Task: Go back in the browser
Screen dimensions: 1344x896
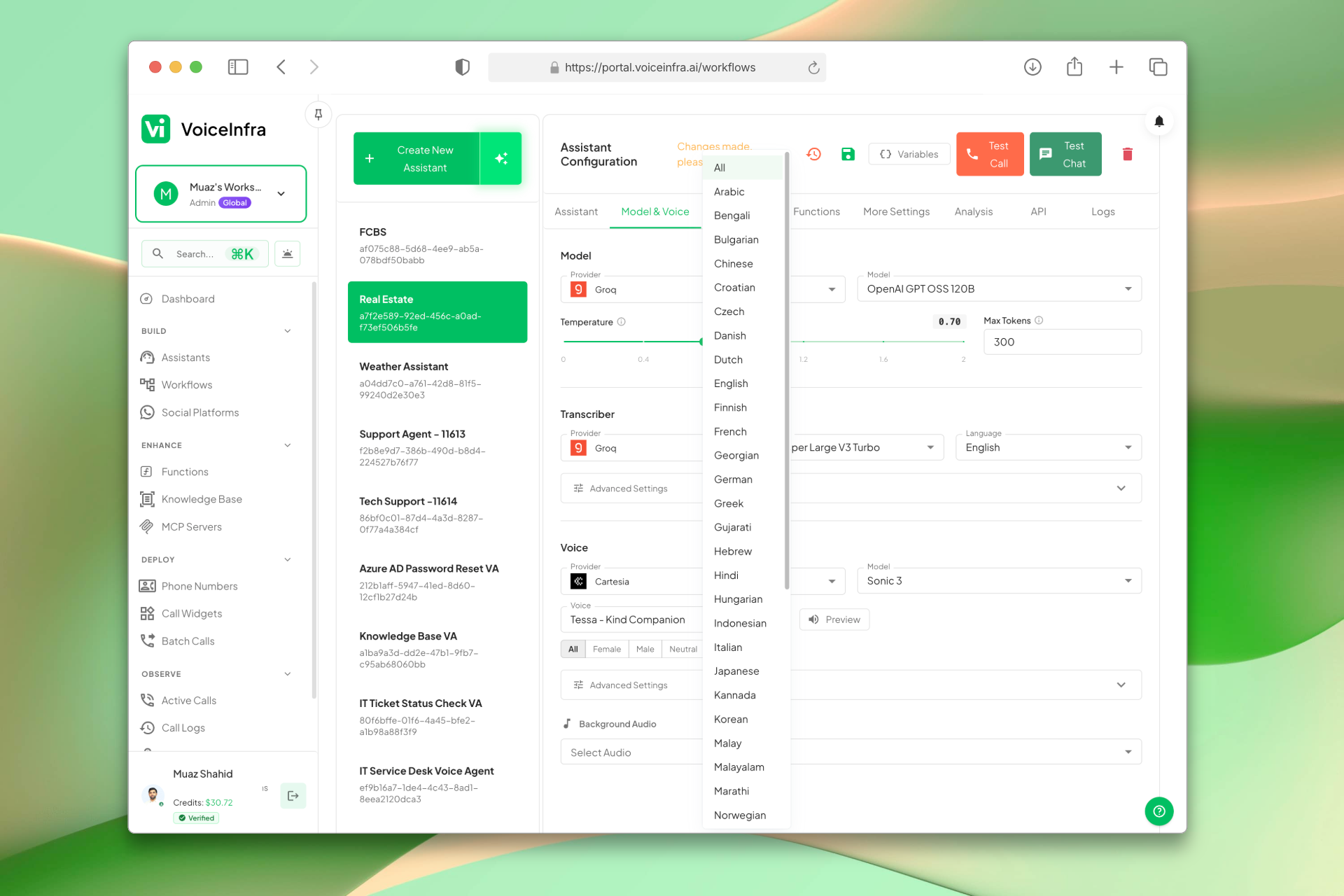Action: pyautogui.click(x=281, y=67)
